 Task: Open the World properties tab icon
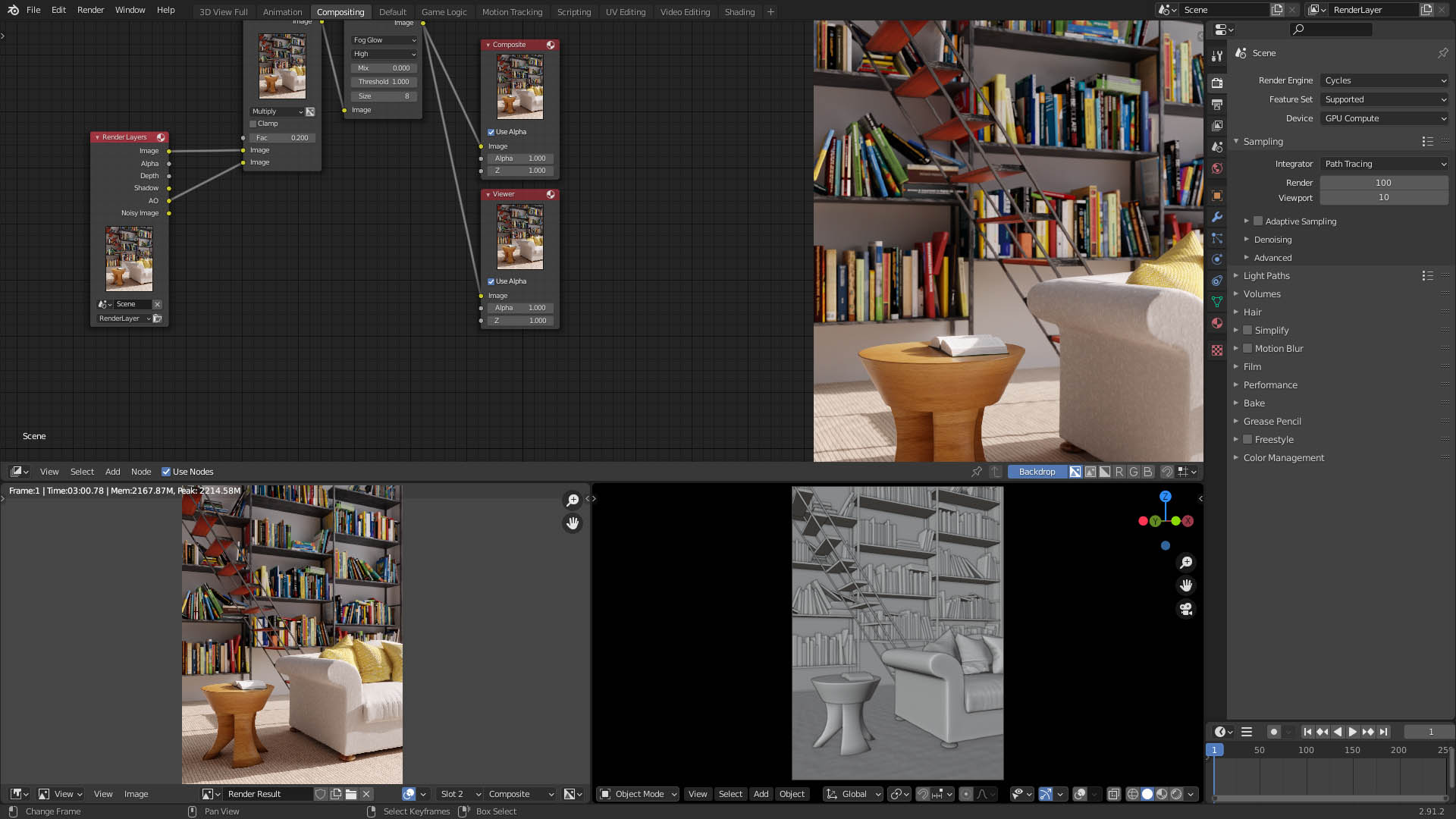click(1217, 168)
